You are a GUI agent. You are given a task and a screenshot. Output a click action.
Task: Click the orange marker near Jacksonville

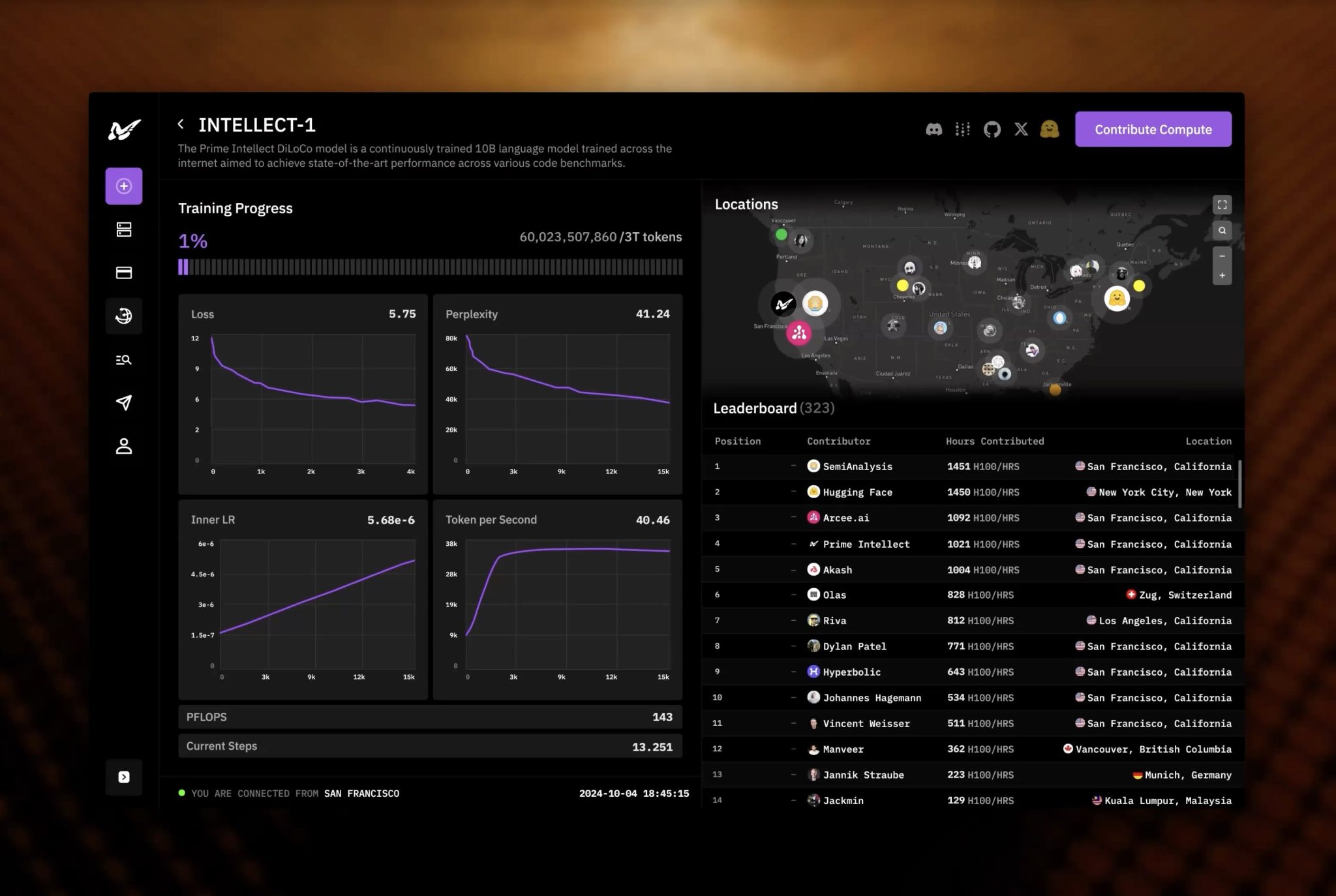(x=1055, y=389)
